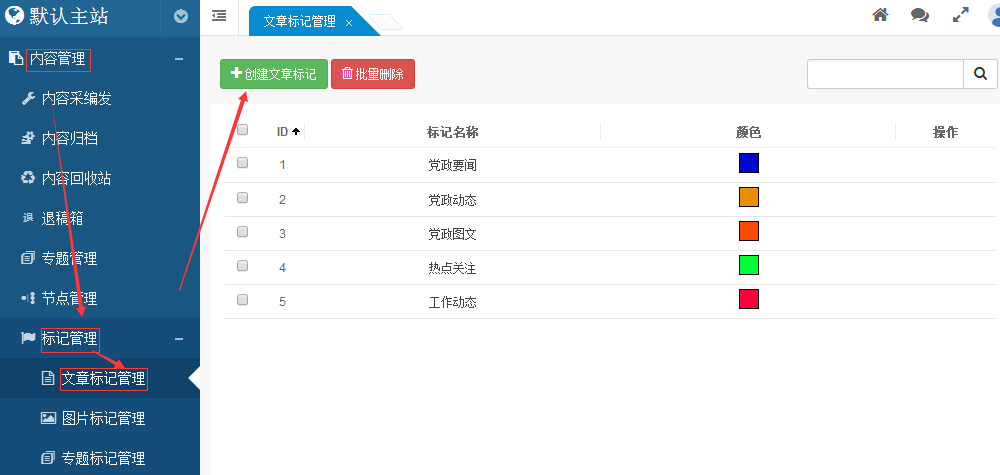
Task: Click the home icon in top bar
Action: coord(880,15)
